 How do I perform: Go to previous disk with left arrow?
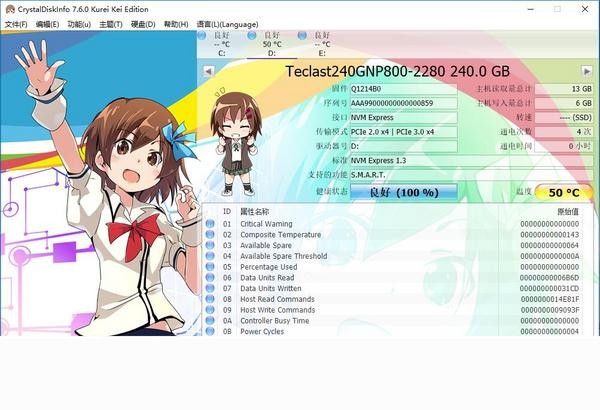coord(209,71)
